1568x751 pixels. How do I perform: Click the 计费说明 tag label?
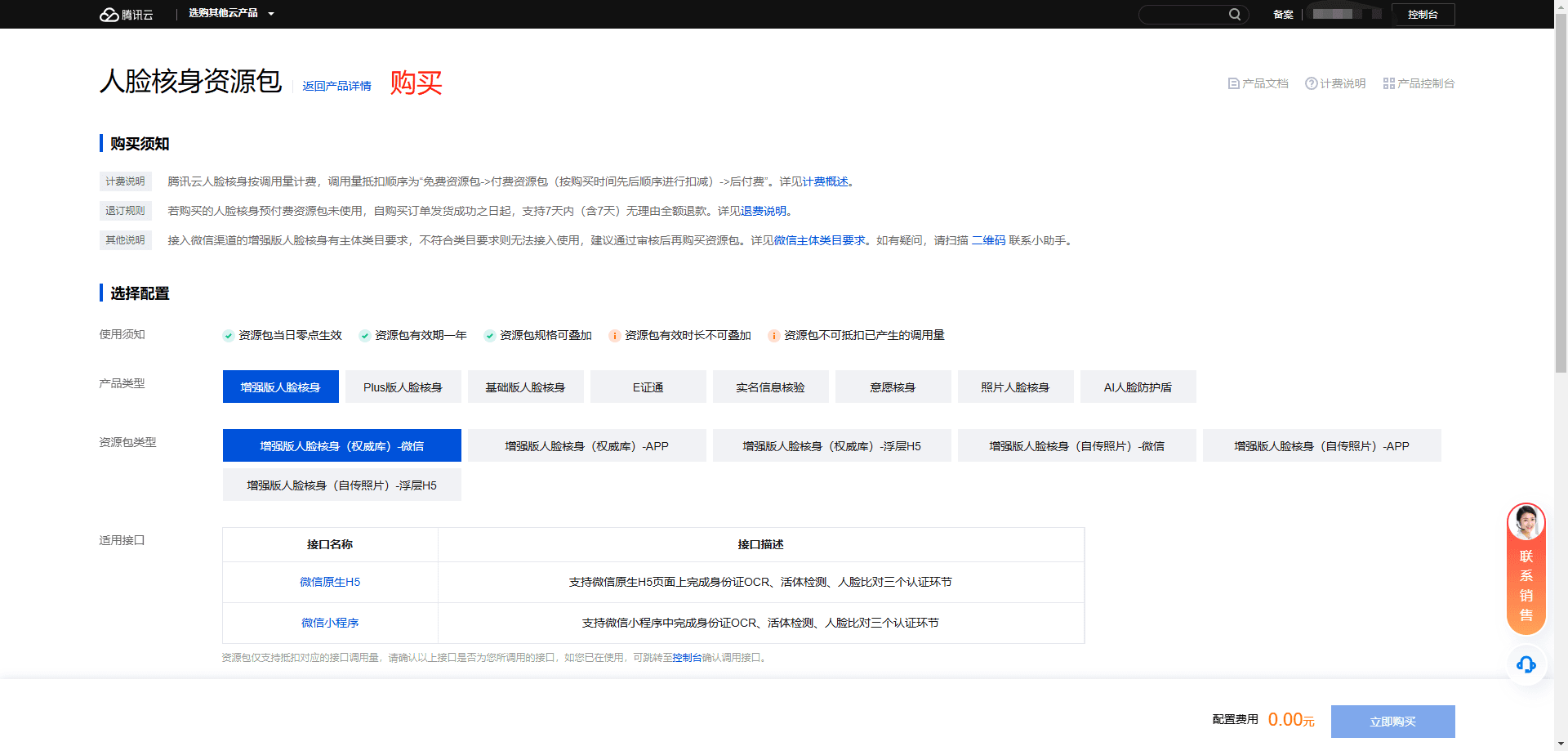coord(125,181)
